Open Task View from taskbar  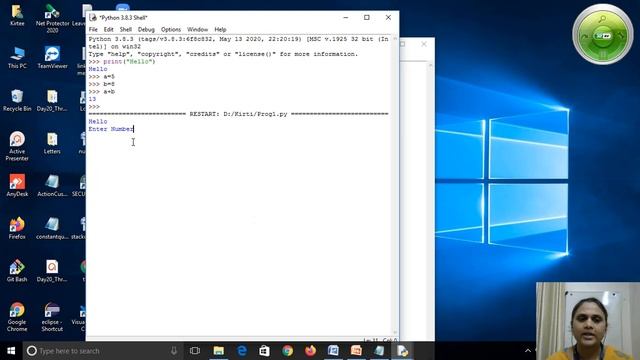(x=195, y=351)
